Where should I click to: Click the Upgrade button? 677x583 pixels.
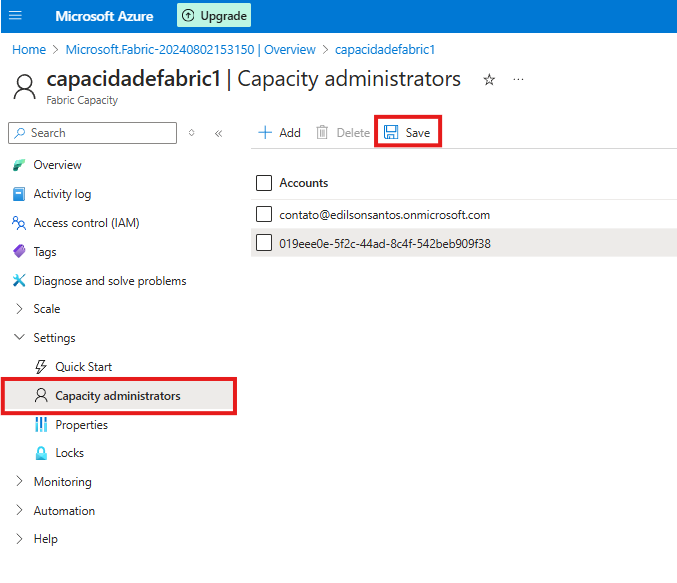tap(214, 16)
